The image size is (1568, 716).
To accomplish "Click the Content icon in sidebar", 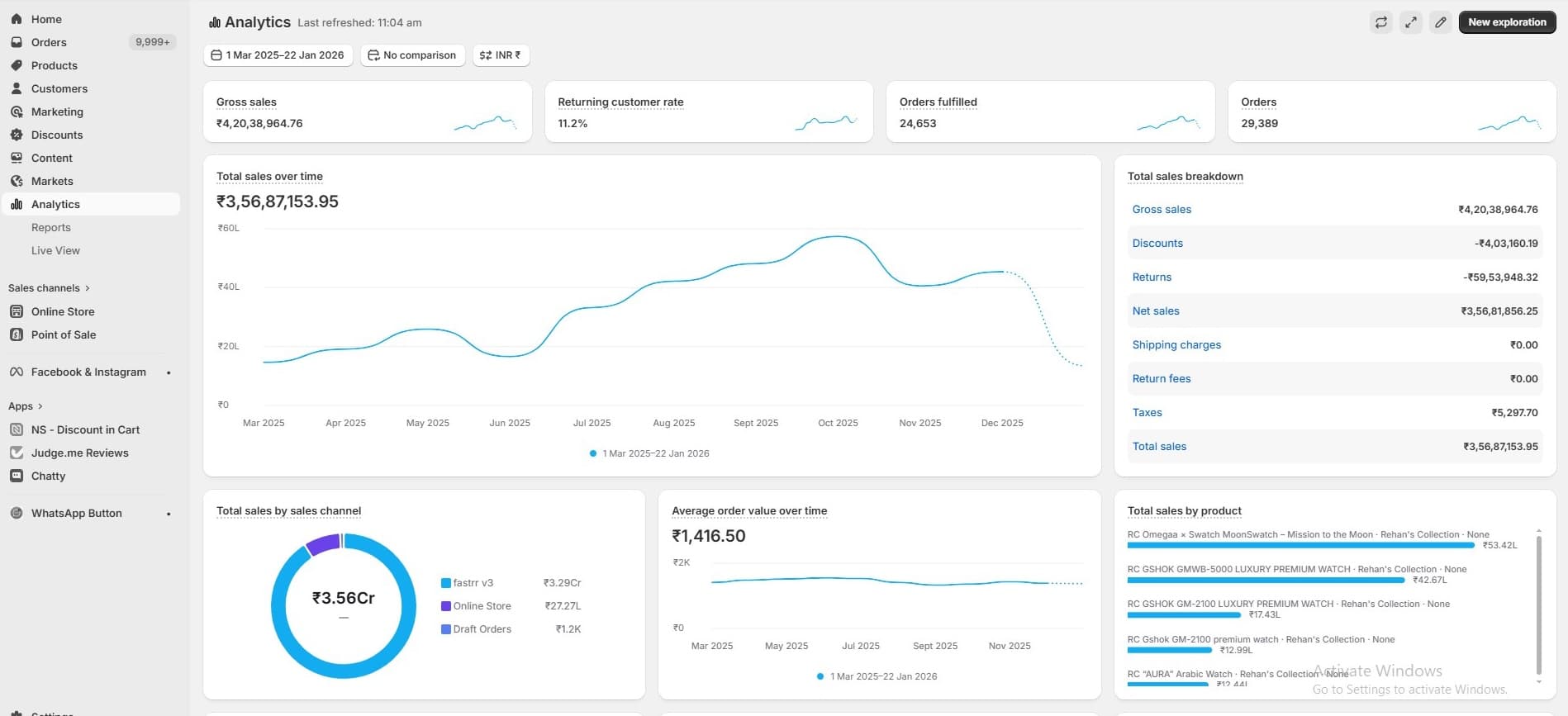I will tap(17, 158).
